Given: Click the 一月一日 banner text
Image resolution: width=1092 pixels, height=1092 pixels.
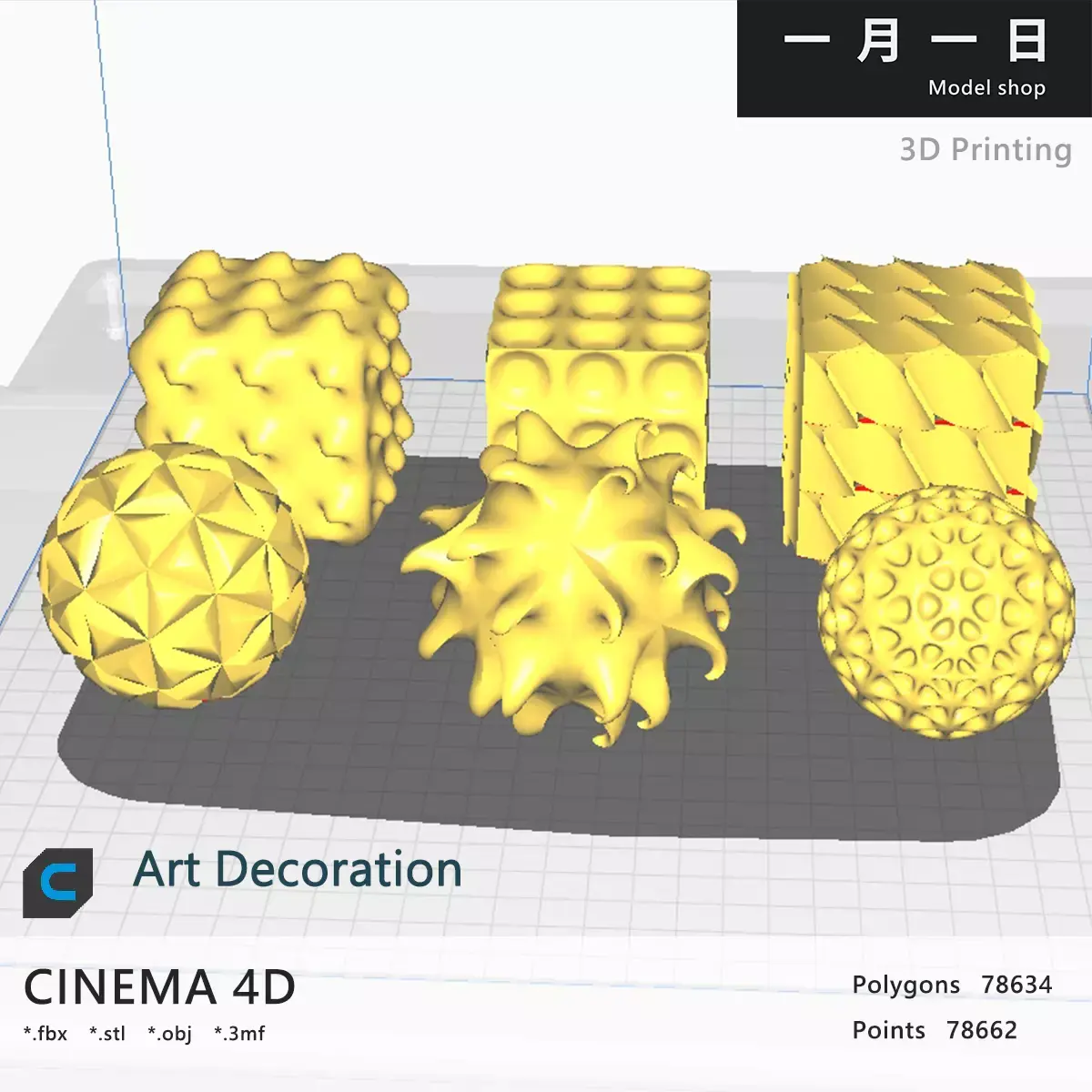Looking at the screenshot, I should tap(915, 41).
